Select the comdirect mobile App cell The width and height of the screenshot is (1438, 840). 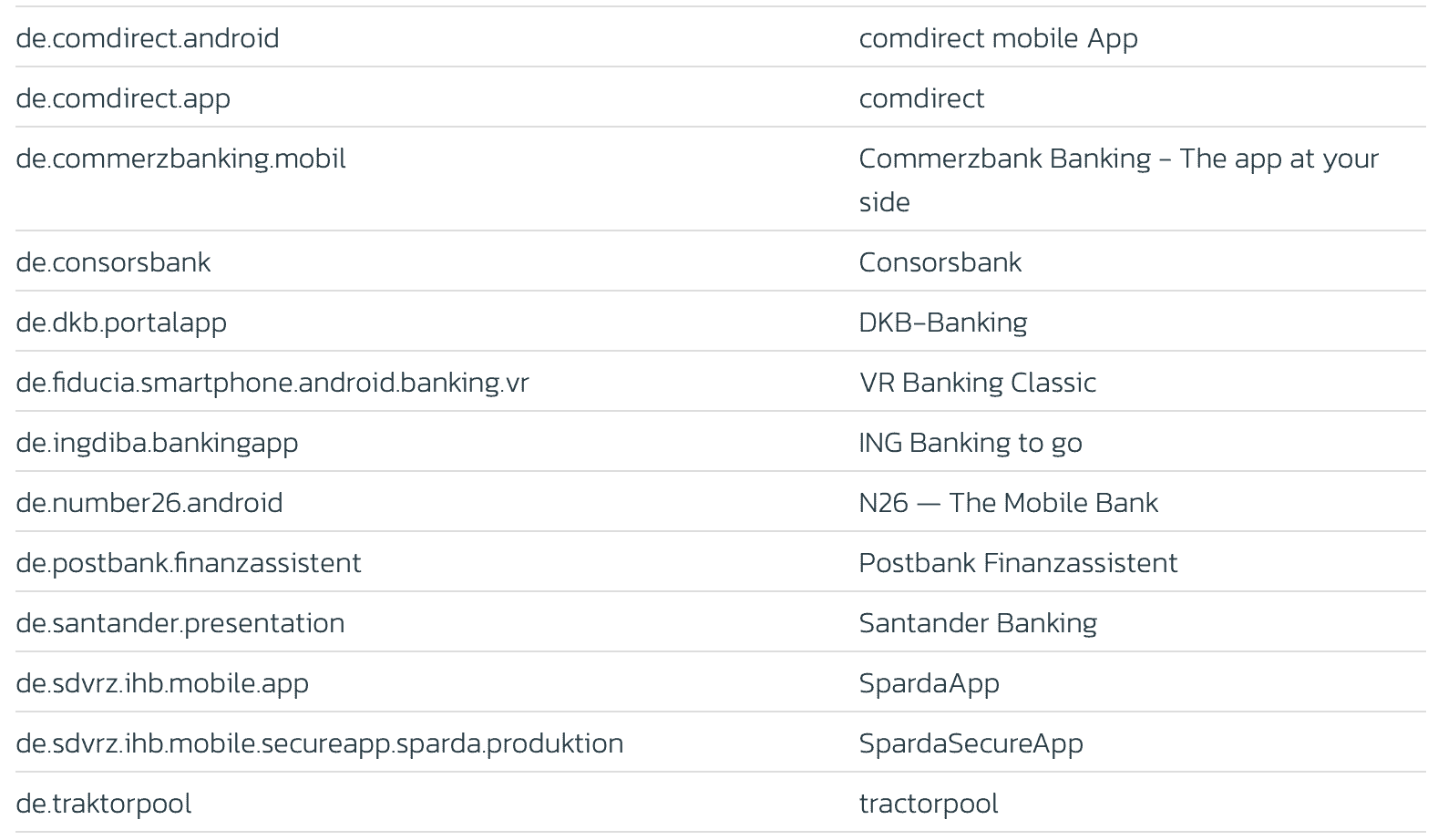(998, 38)
